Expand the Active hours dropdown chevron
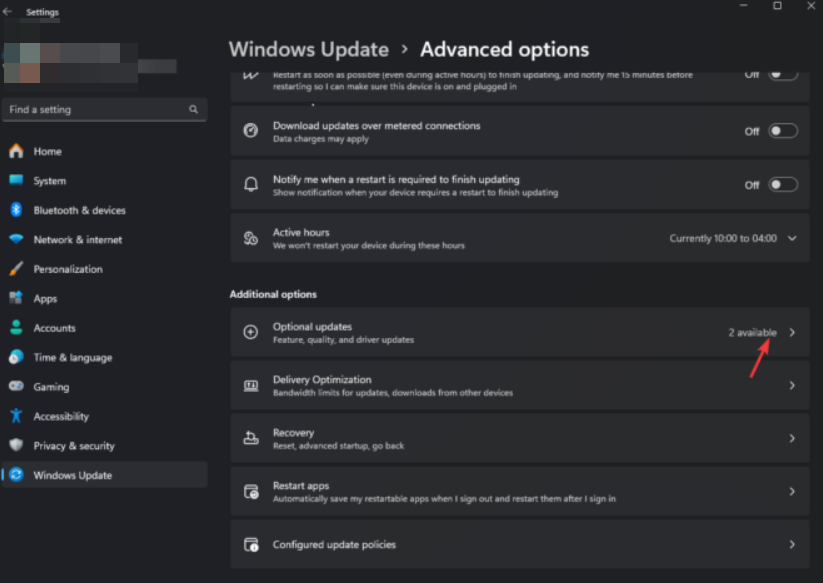Image resolution: width=823 pixels, height=583 pixels. pyautogui.click(x=792, y=238)
